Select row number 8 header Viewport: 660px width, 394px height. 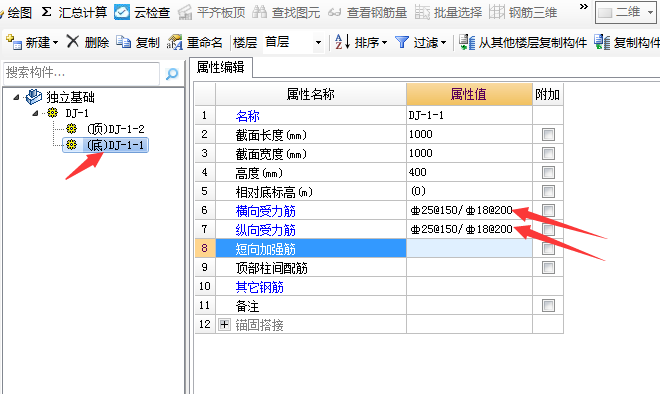coord(205,248)
